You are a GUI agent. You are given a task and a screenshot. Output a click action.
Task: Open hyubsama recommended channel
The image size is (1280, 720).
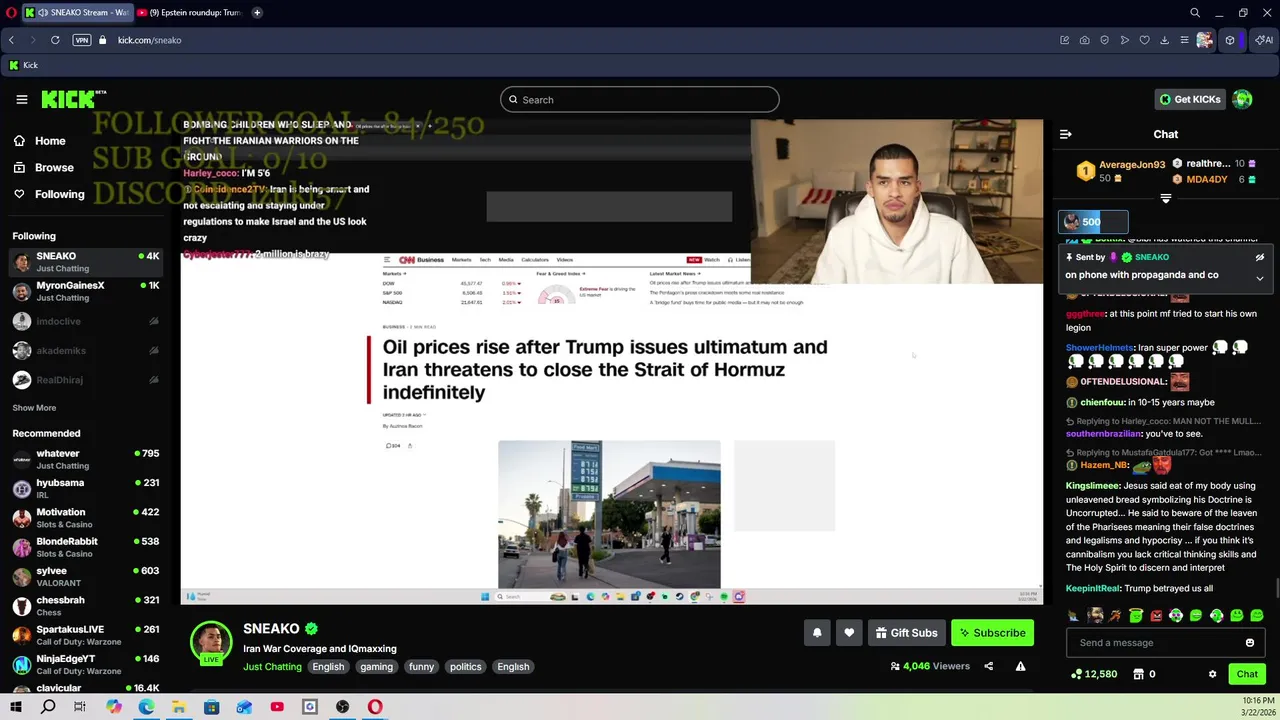click(86, 488)
